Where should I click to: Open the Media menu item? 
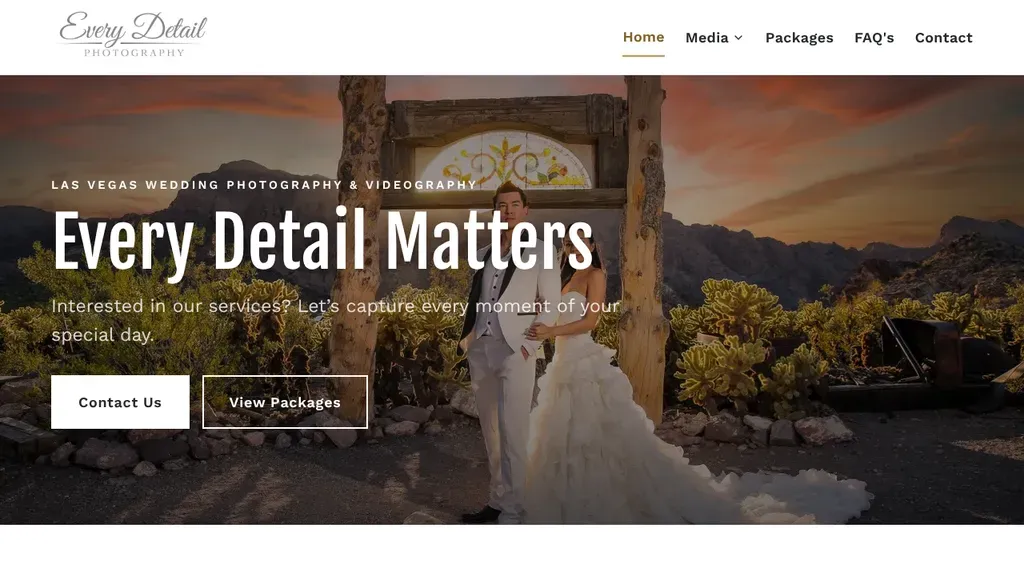coord(707,38)
